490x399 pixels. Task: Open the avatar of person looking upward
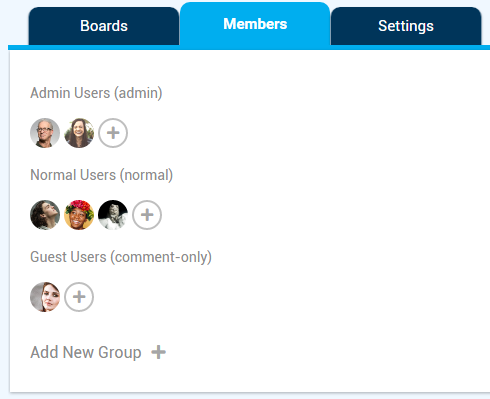coord(45,215)
